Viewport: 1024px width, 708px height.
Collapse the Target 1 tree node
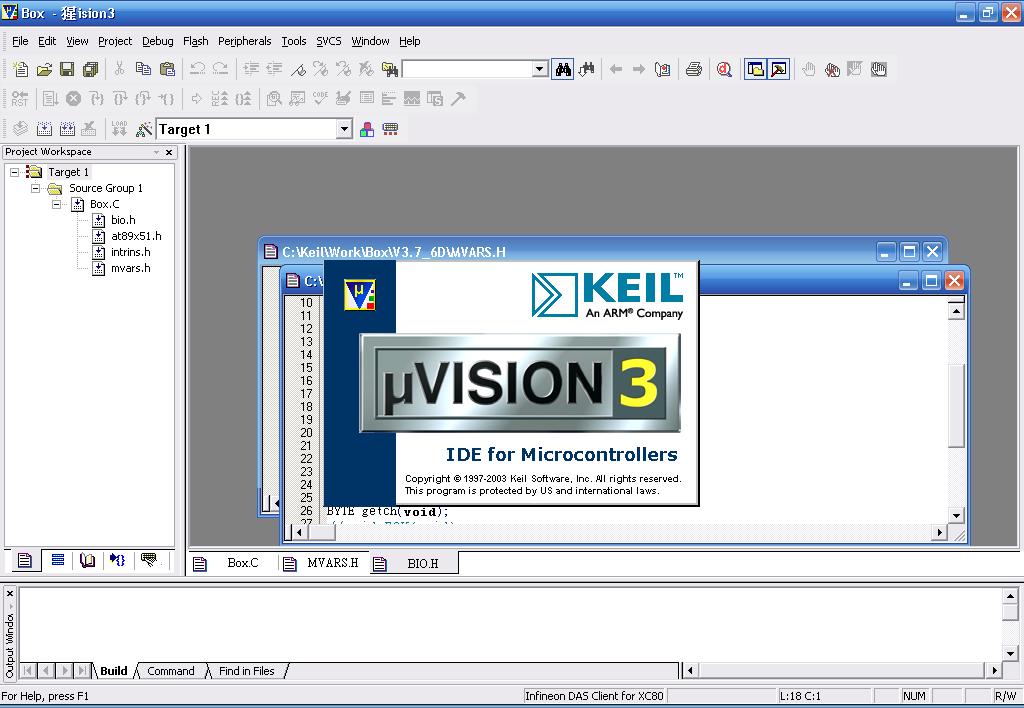pyautogui.click(x=14, y=172)
